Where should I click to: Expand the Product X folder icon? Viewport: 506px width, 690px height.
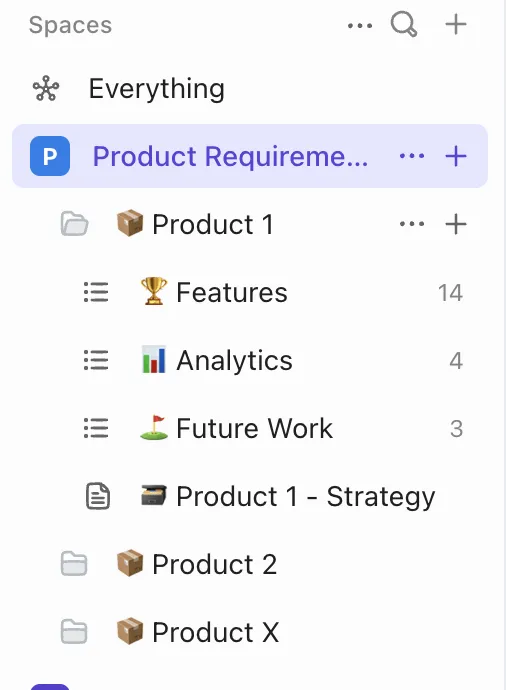click(74, 632)
